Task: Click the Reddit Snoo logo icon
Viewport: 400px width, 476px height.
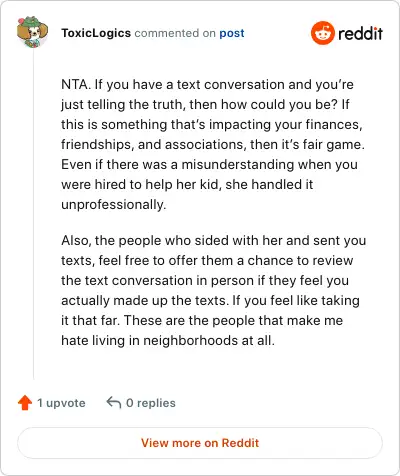Action: point(322,33)
